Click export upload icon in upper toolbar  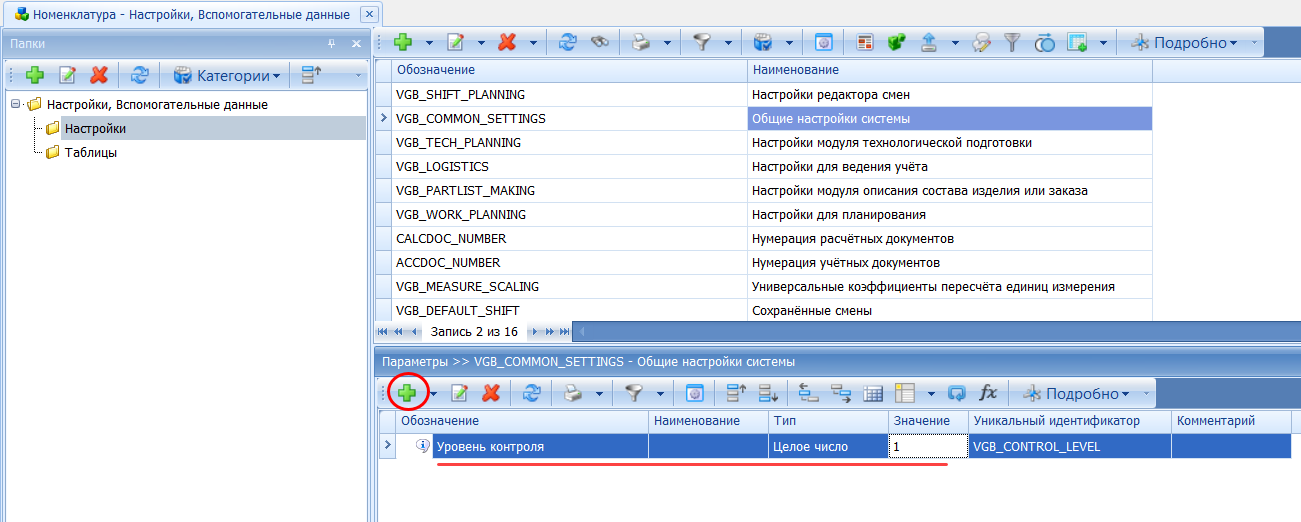[x=928, y=43]
